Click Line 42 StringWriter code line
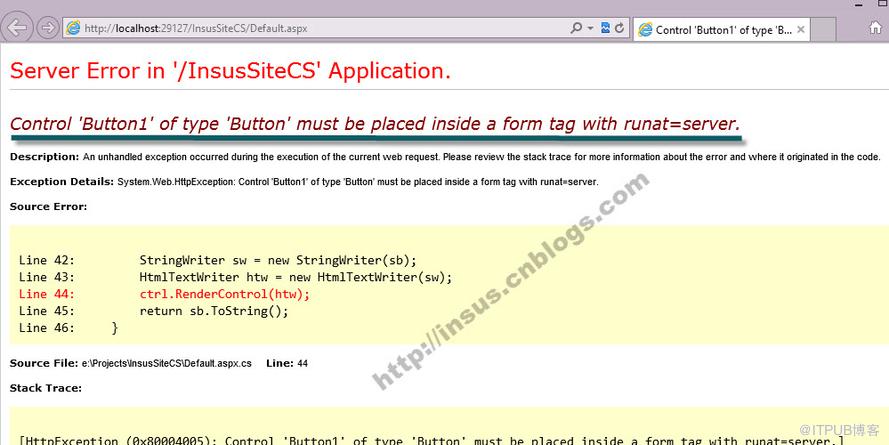The width and height of the screenshot is (889, 445). [x=218, y=260]
